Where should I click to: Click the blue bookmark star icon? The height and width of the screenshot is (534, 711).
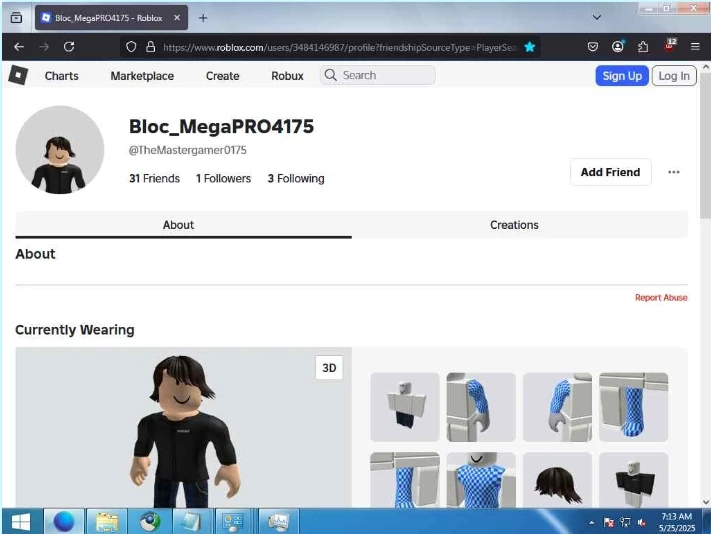tap(530, 47)
